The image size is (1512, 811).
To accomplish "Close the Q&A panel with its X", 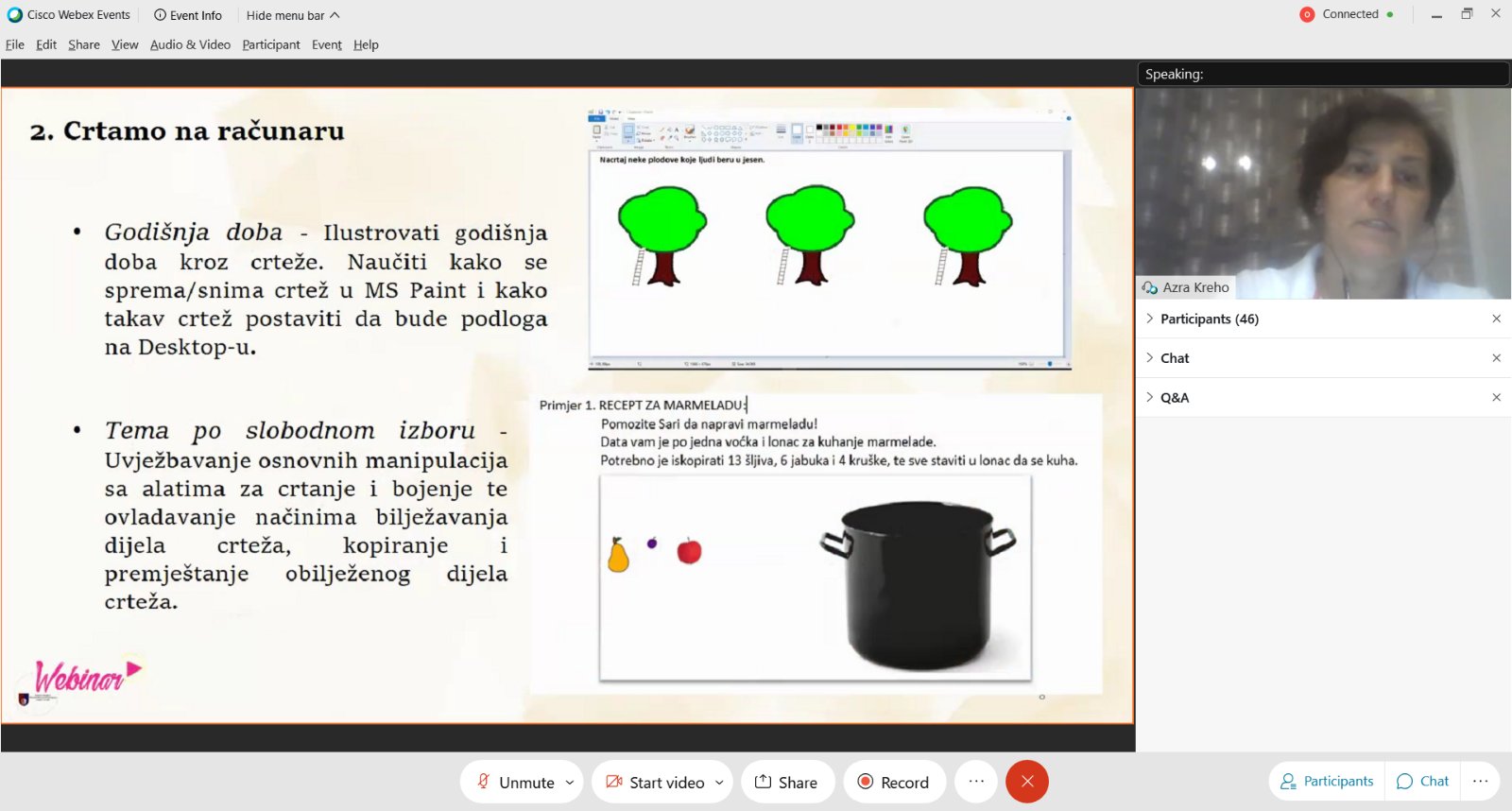I will coord(1496,398).
